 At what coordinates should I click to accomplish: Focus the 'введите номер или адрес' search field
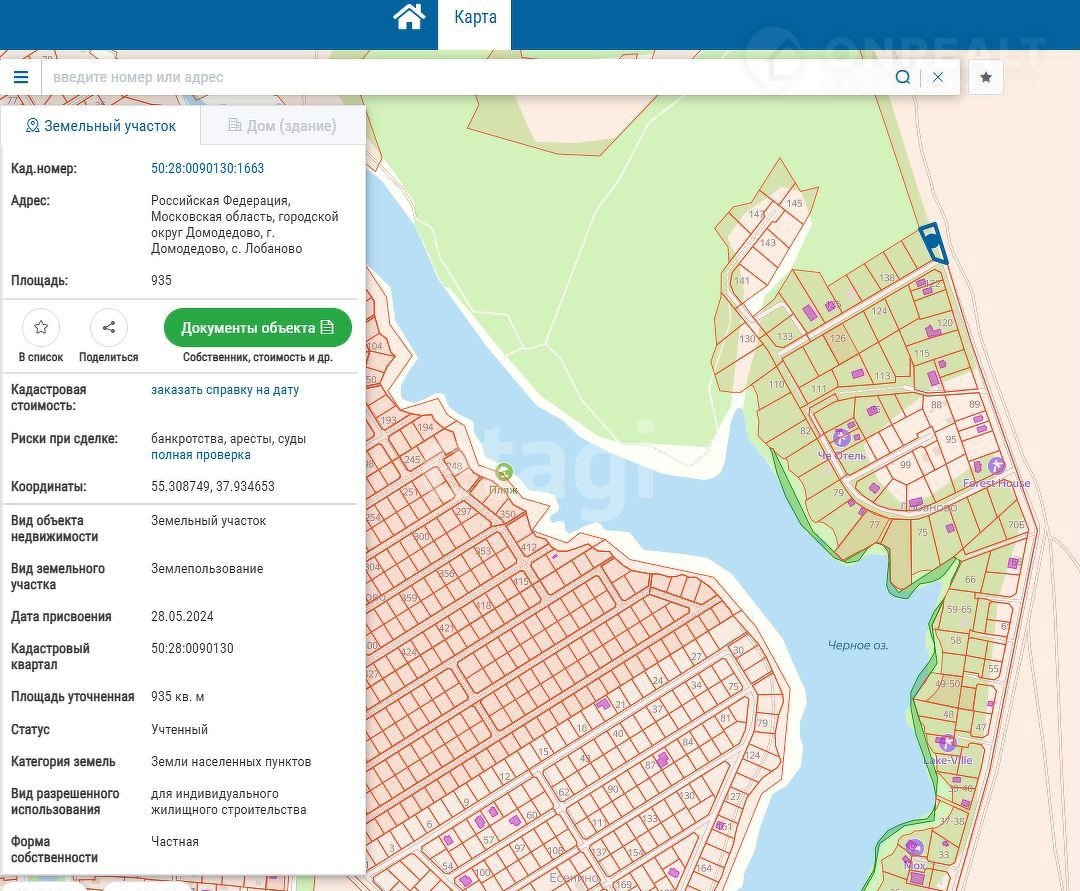click(x=460, y=77)
